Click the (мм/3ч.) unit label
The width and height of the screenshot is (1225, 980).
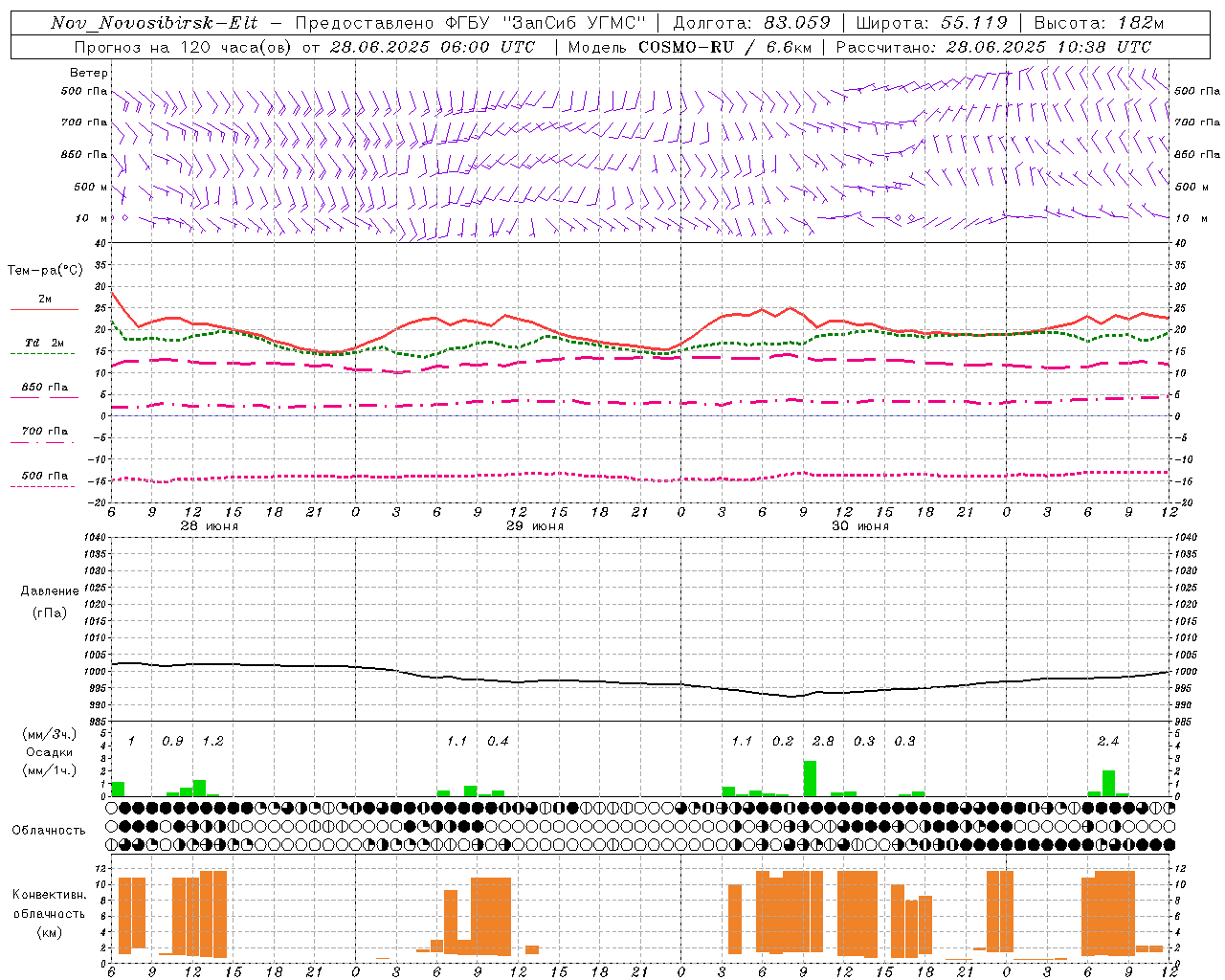point(50,734)
